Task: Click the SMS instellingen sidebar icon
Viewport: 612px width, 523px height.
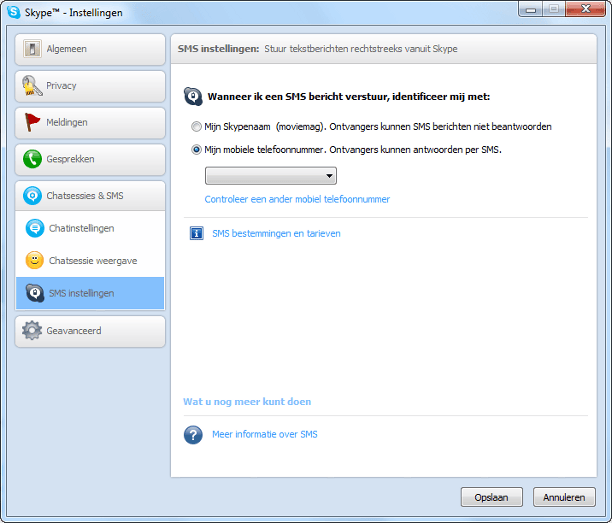Action: point(35,293)
